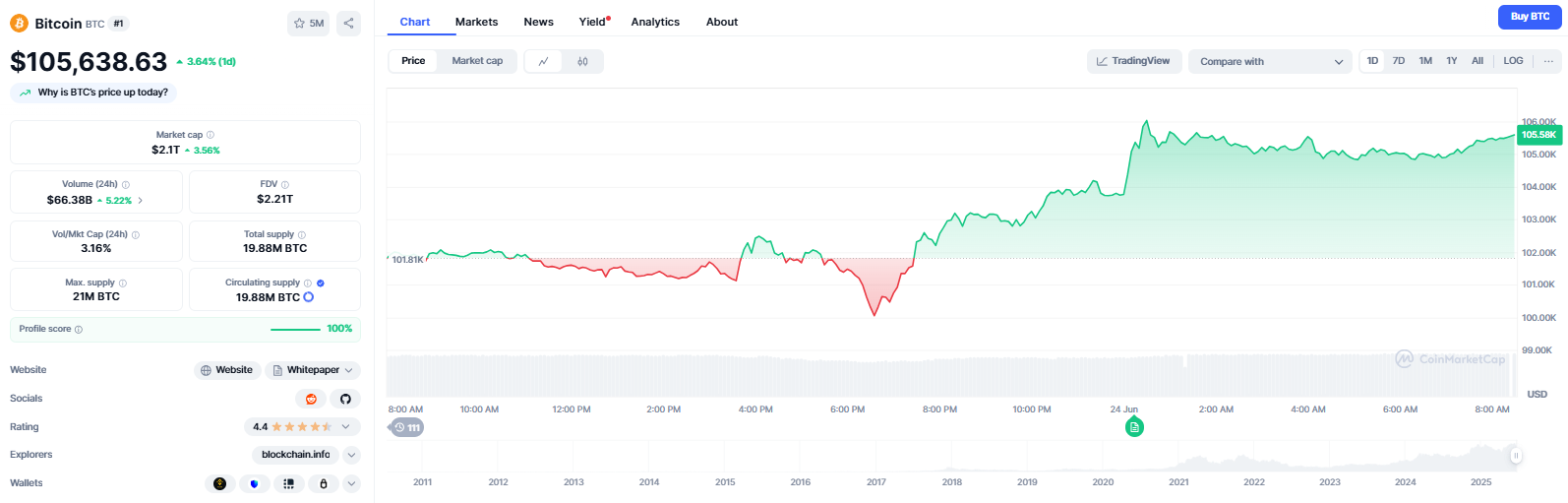This screenshot has width=1568, height=503.
Task: Switch to line chart view
Action: pos(543,61)
